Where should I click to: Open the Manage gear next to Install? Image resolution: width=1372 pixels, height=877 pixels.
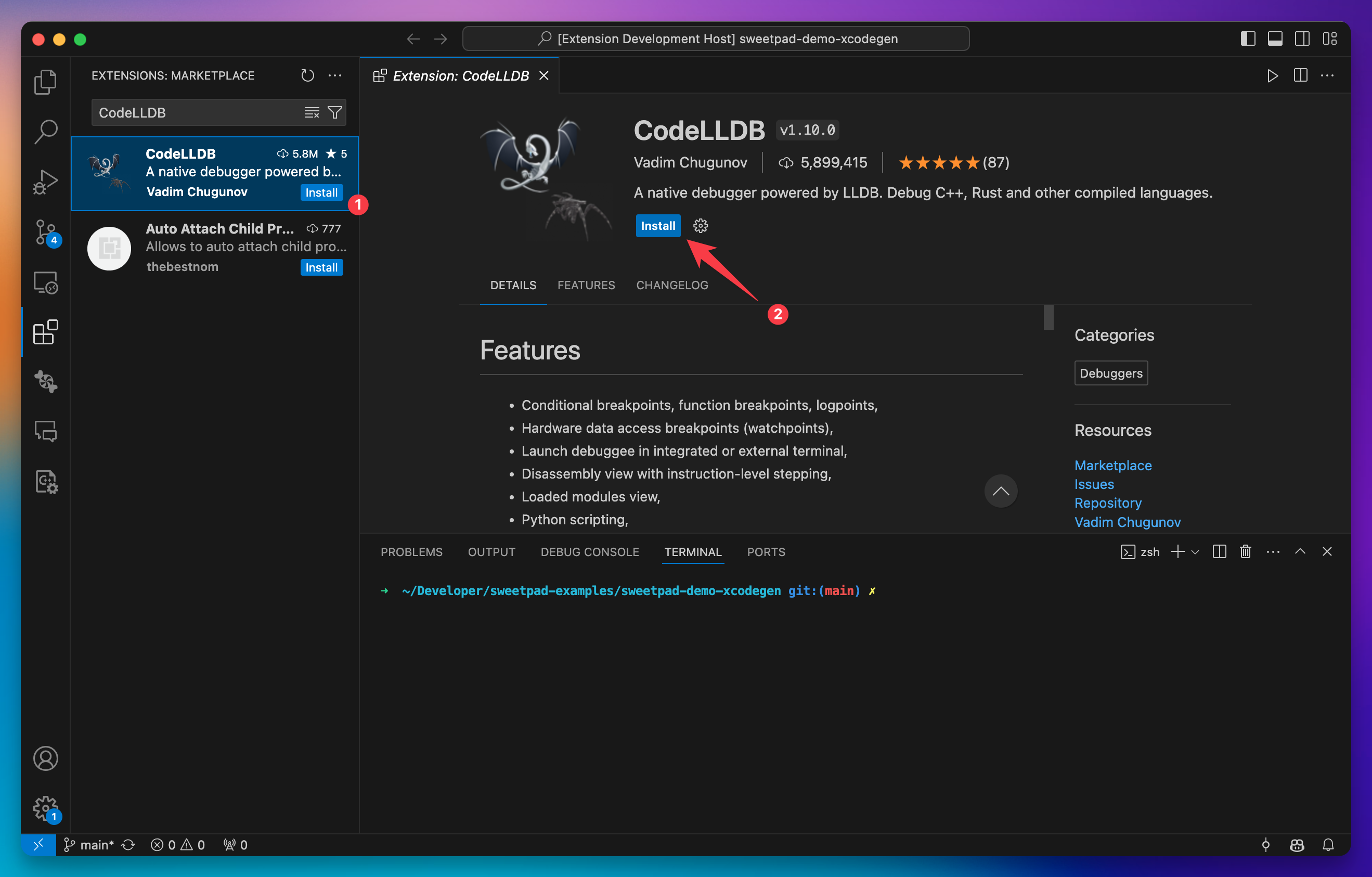(700, 226)
